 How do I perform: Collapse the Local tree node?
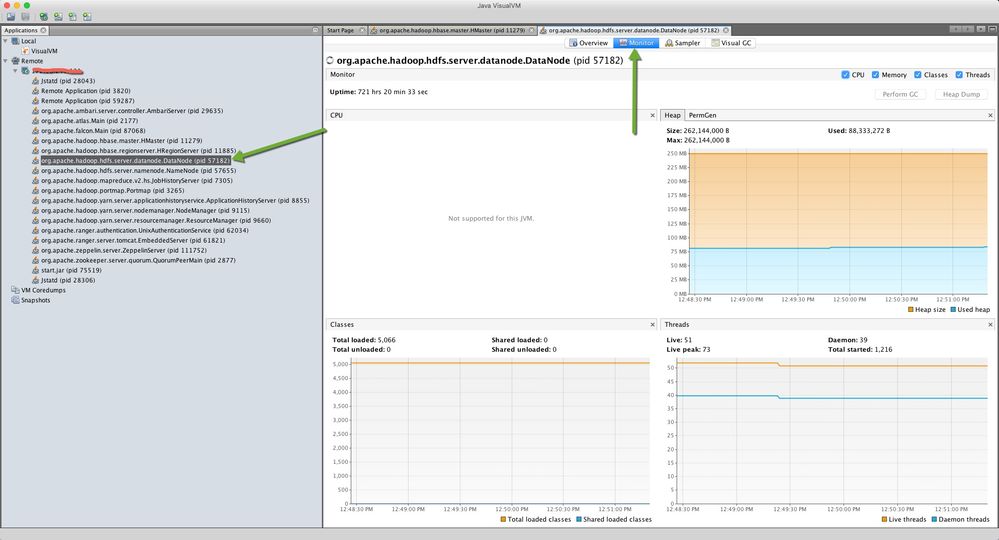tap(6, 41)
